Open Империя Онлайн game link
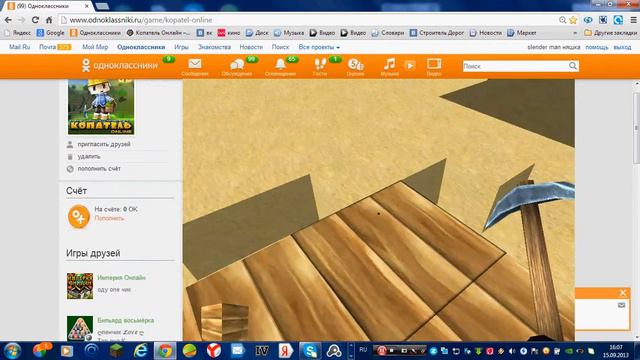This screenshot has height=360, width=640. [x=121, y=278]
